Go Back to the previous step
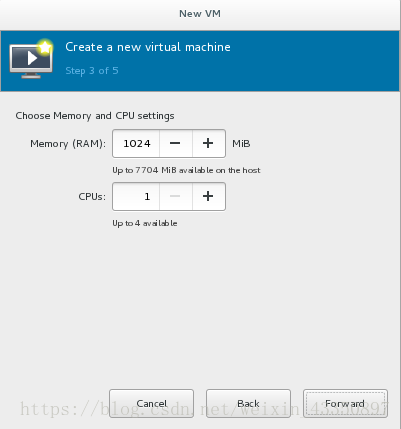401x429 pixels. 248,403
